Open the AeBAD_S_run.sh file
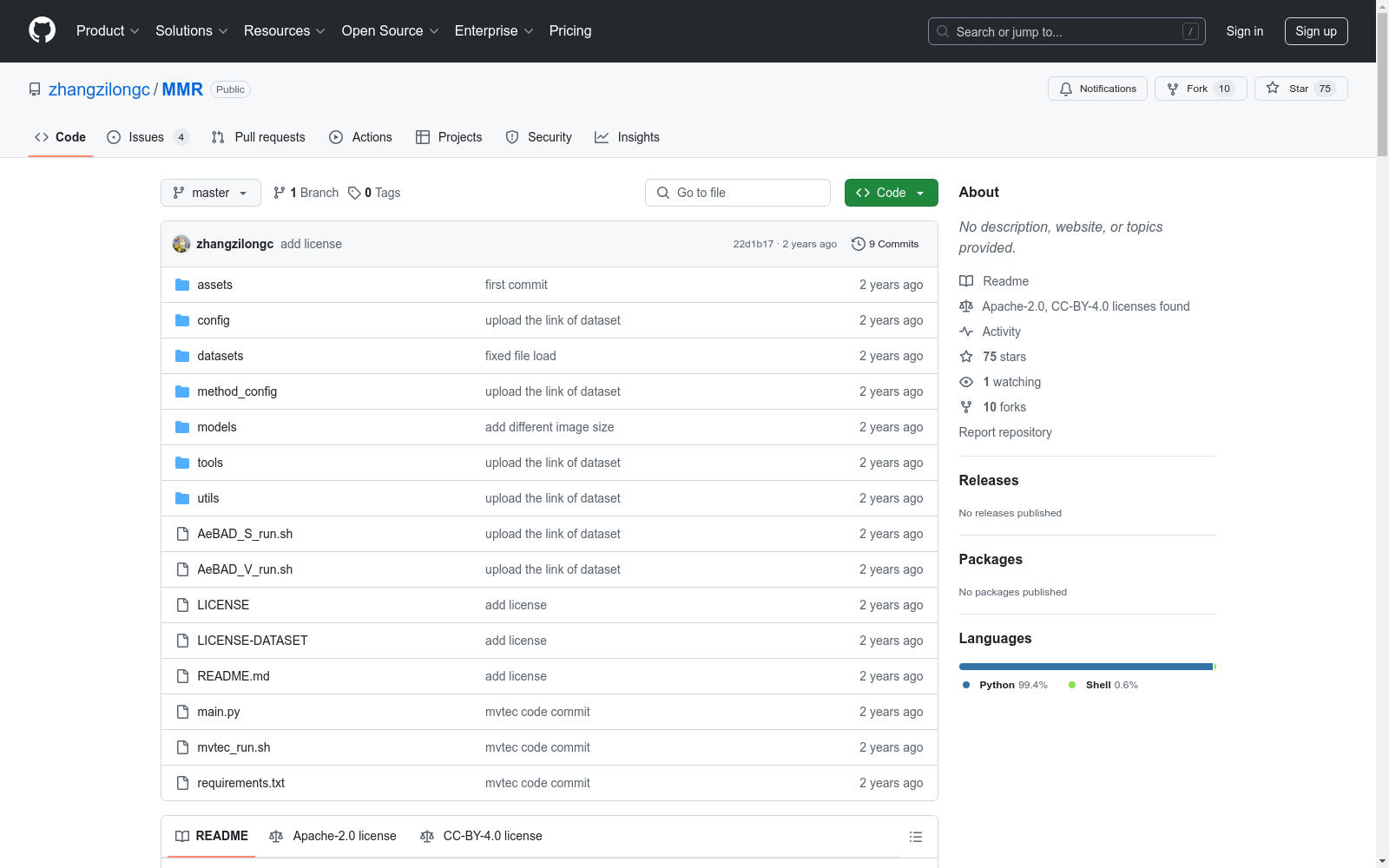Image resolution: width=1389 pixels, height=868 pixels. 245,534
